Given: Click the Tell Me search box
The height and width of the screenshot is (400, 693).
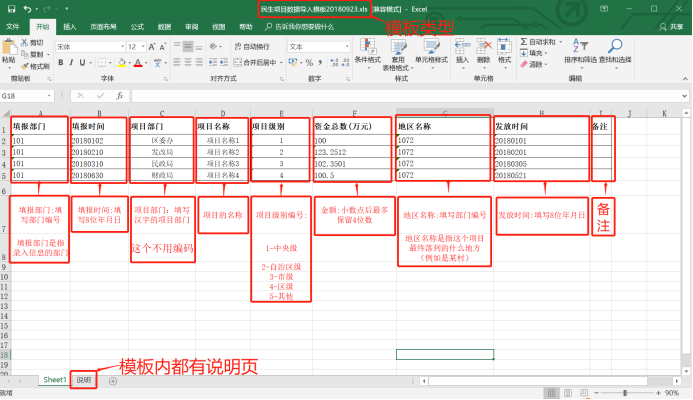Looking at the screenshot, I should (299, 27).
